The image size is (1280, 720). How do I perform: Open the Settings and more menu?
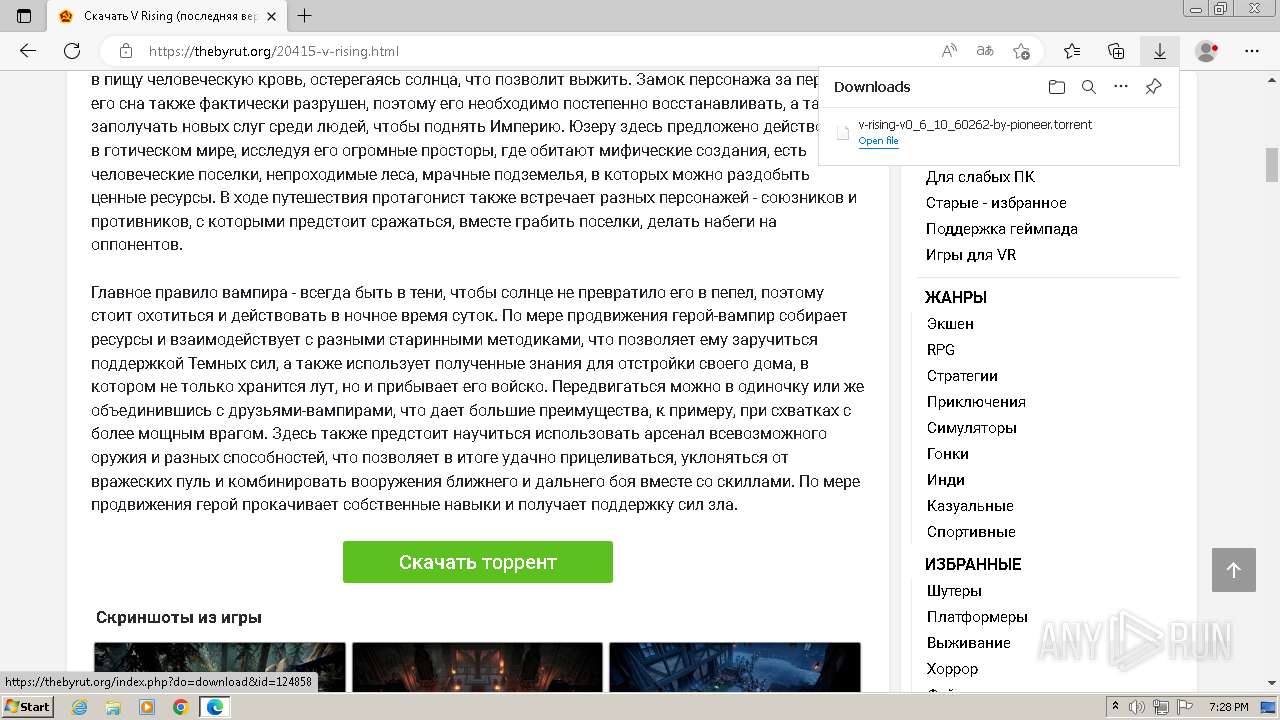pyautogui.click(x=1252, y=51)
